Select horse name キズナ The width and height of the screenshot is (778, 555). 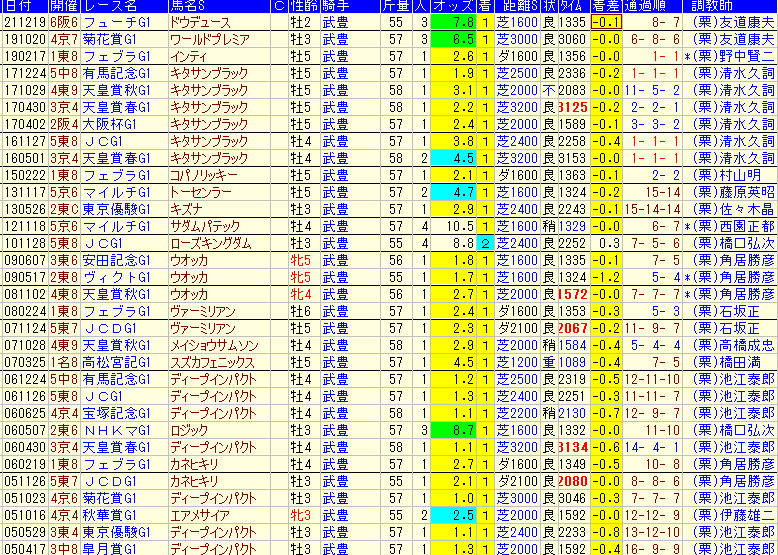tap(186, 209)
